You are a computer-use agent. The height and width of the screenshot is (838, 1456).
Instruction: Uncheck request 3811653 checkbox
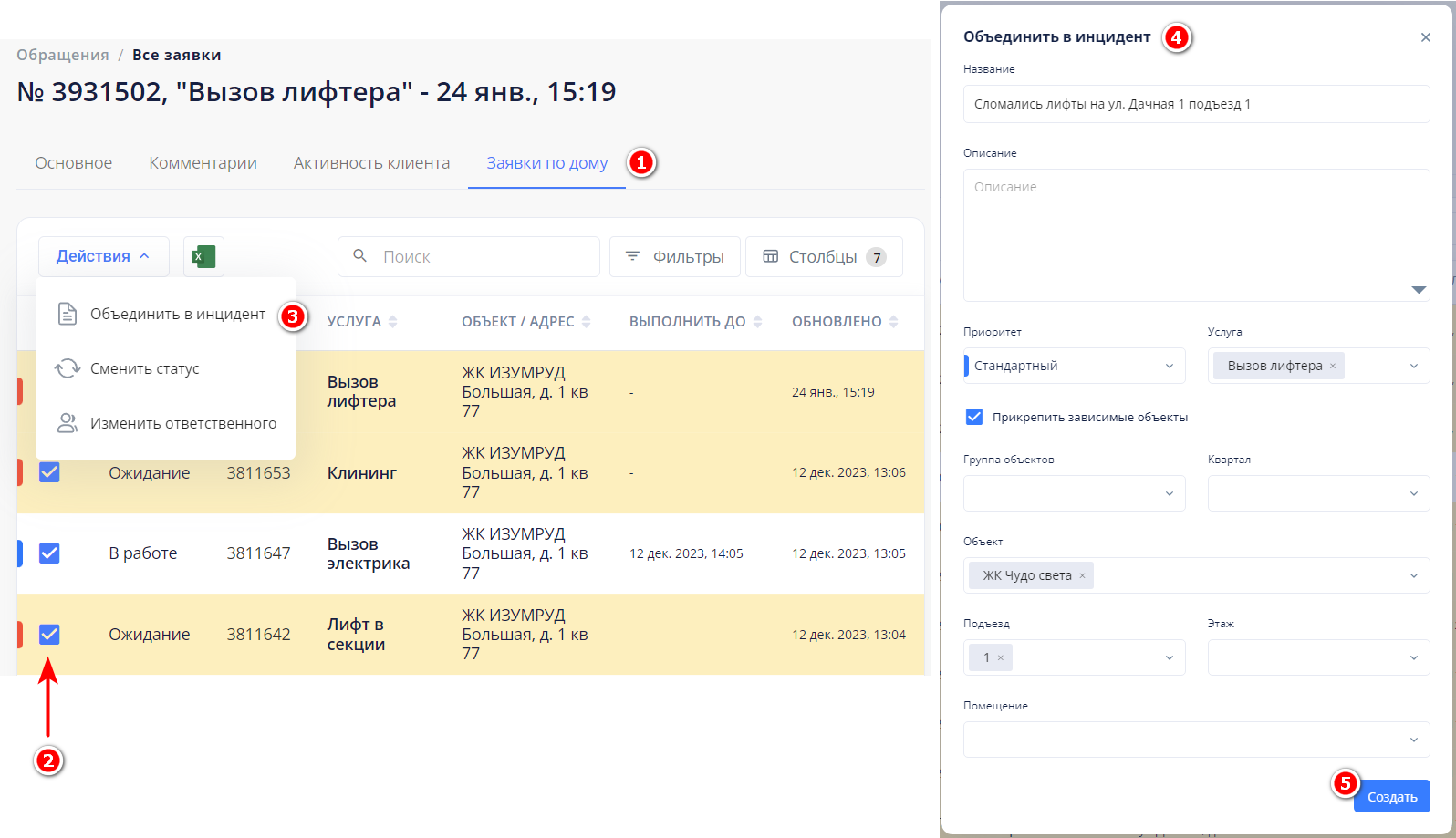click(49, 472)
